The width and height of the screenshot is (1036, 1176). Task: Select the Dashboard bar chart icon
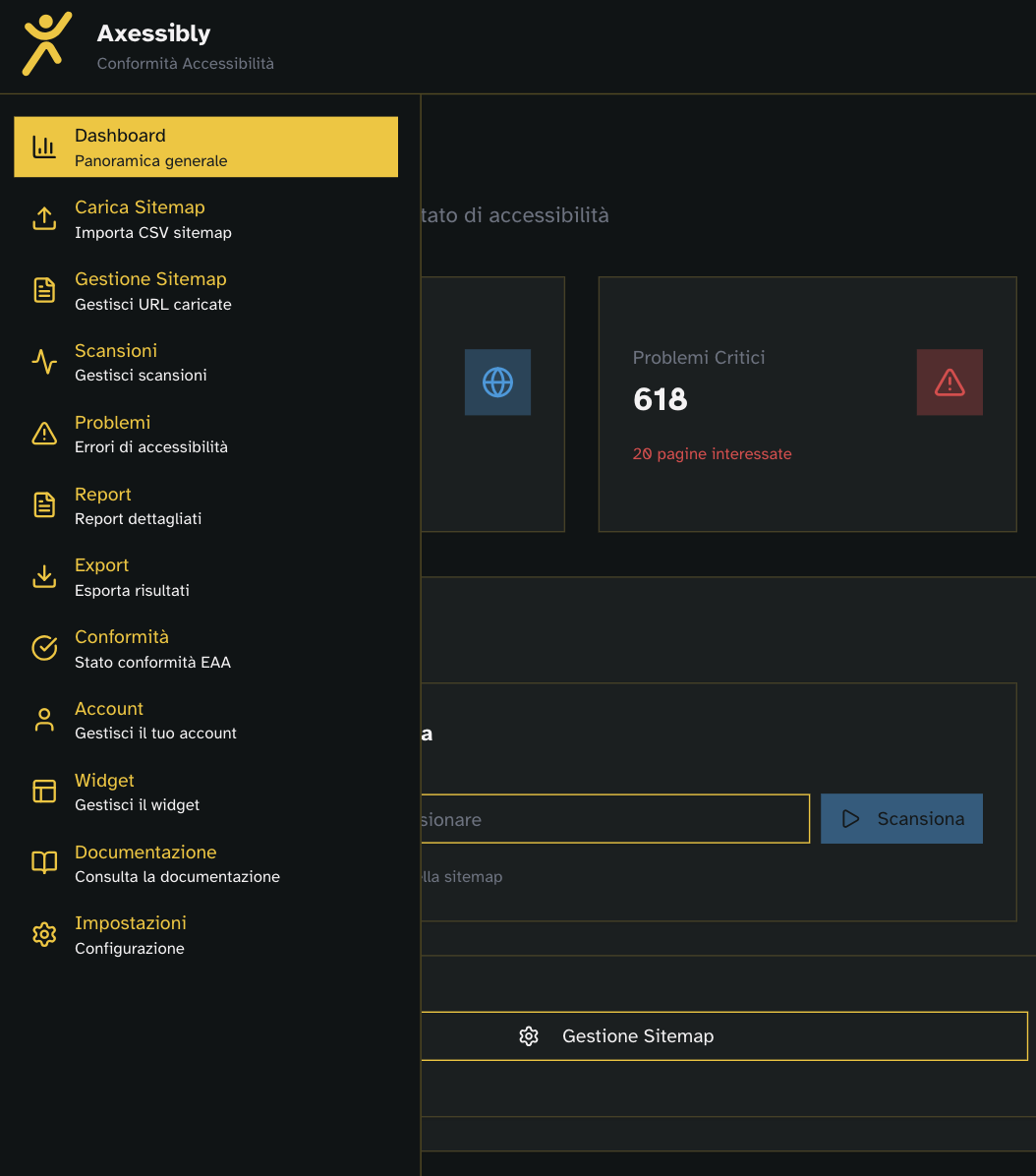coord(44,145)
